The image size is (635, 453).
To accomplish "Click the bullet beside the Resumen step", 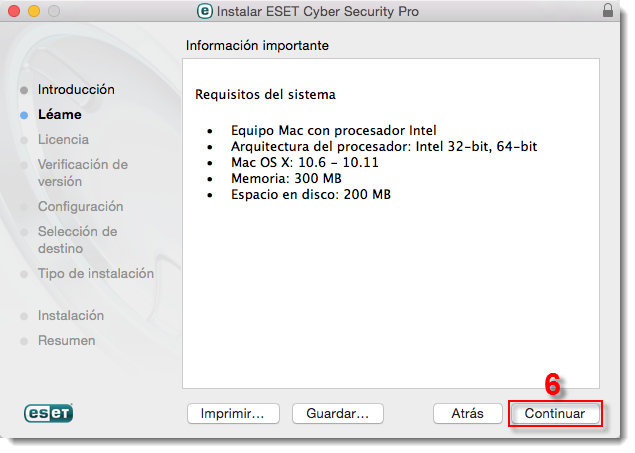I will pyautogui.click(x=24, y=341).
